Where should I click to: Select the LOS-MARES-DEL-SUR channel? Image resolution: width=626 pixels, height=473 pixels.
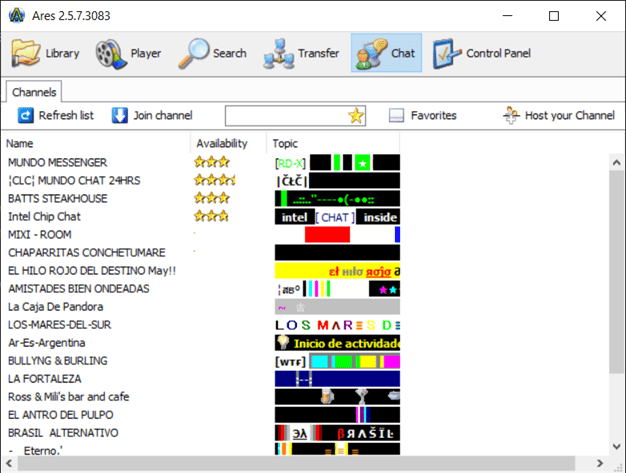[59, 325]
